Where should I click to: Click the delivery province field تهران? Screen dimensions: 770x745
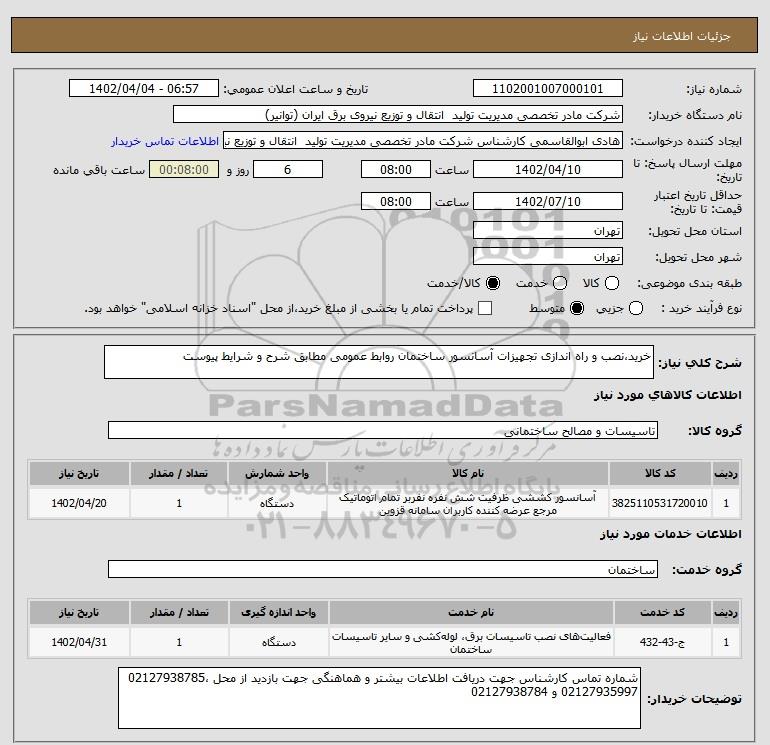[x=548, y=230]
